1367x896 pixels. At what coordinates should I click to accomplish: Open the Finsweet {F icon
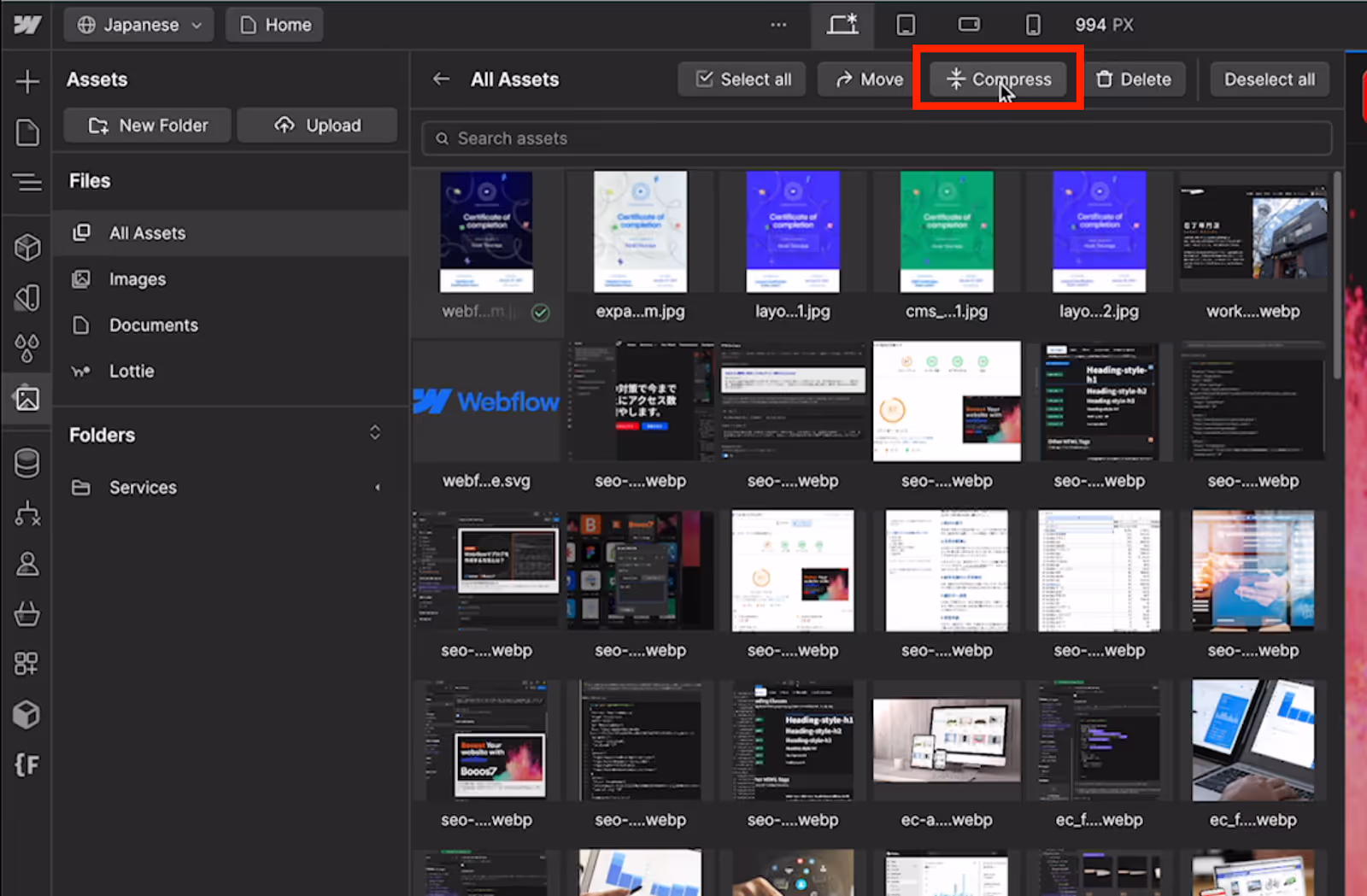(x=27, y=764)
